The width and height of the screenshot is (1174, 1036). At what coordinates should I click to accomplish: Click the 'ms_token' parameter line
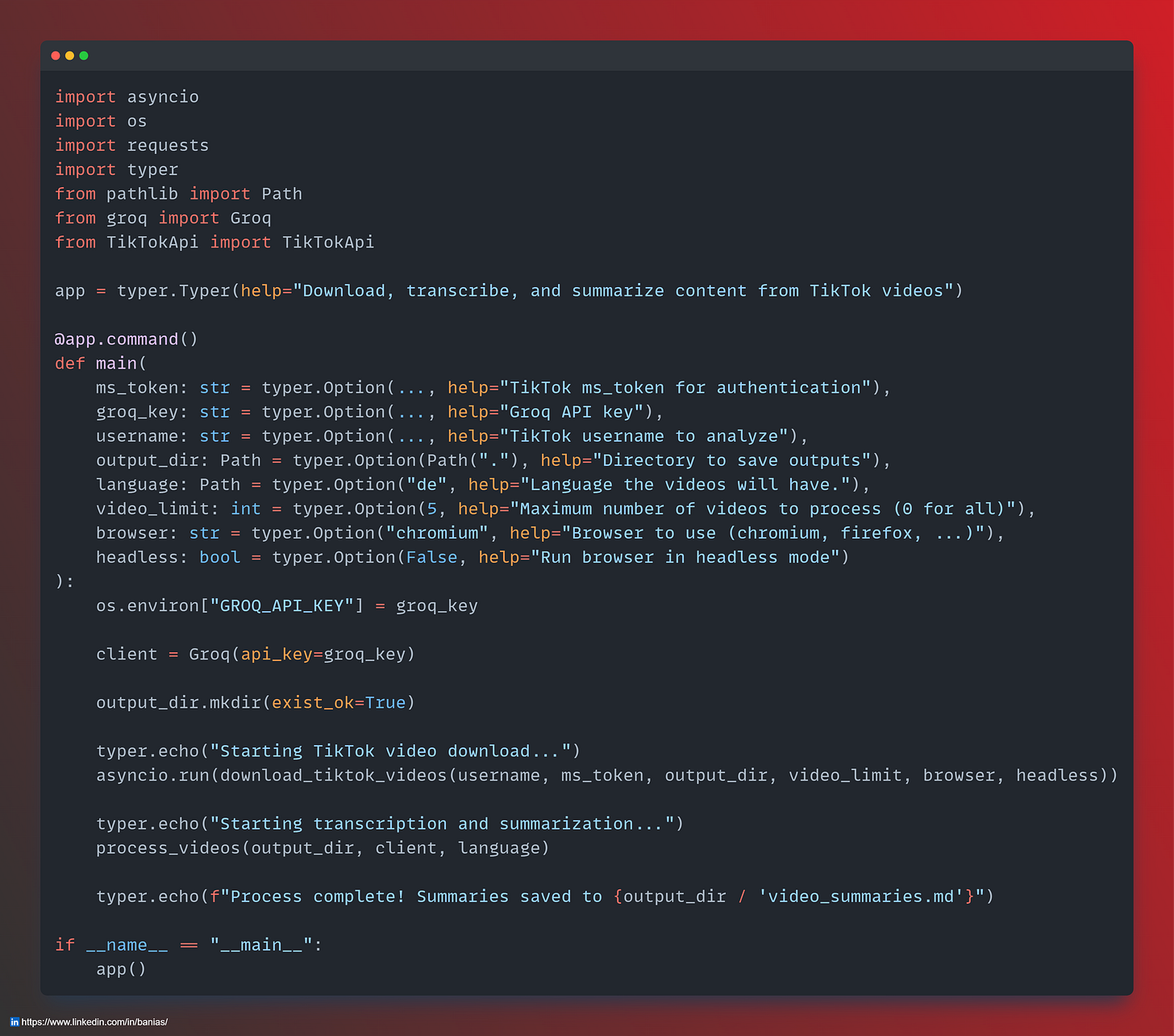coord(493,387)
